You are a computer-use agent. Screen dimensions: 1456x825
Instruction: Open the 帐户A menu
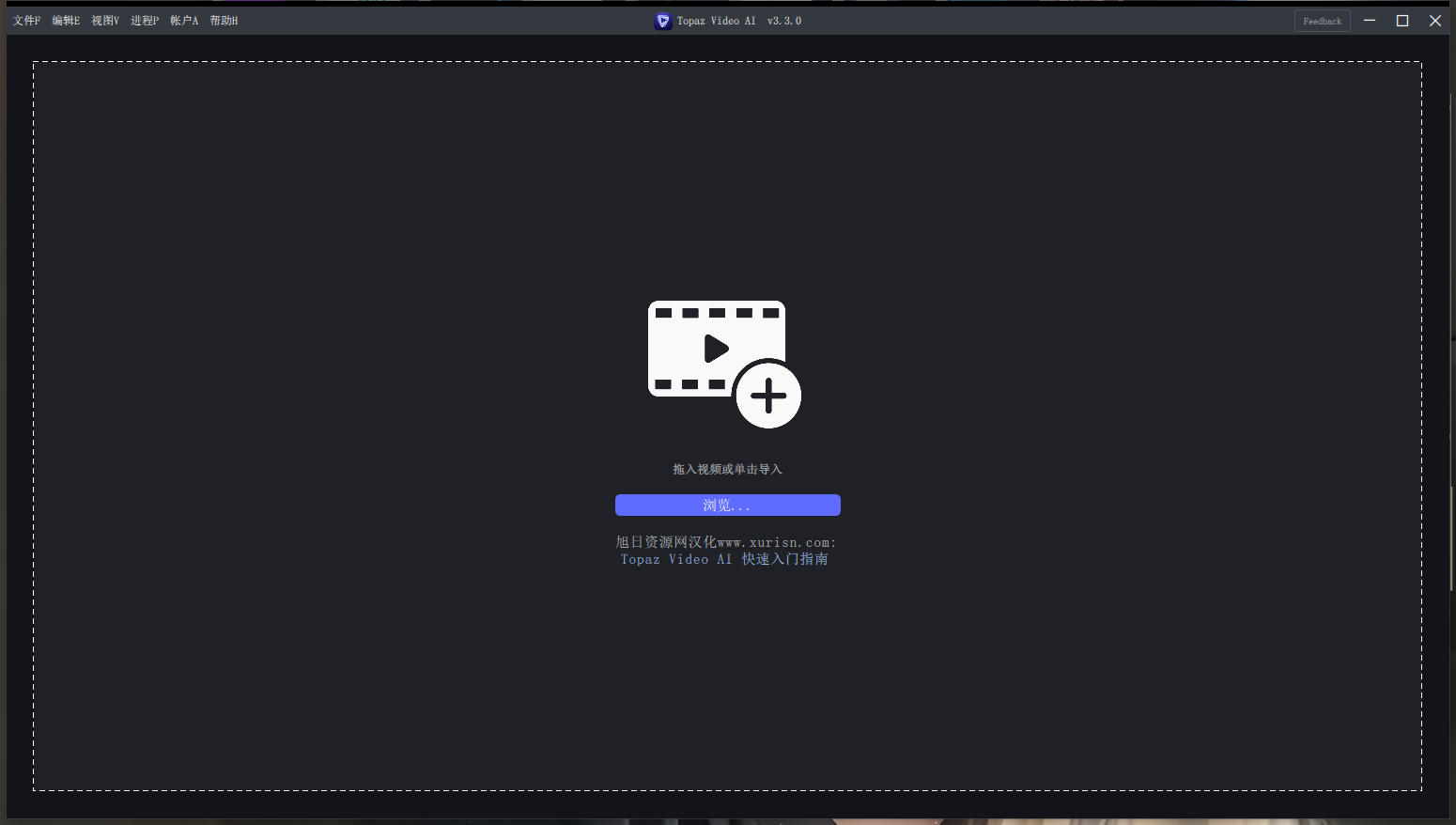click(x=184, y=21)
